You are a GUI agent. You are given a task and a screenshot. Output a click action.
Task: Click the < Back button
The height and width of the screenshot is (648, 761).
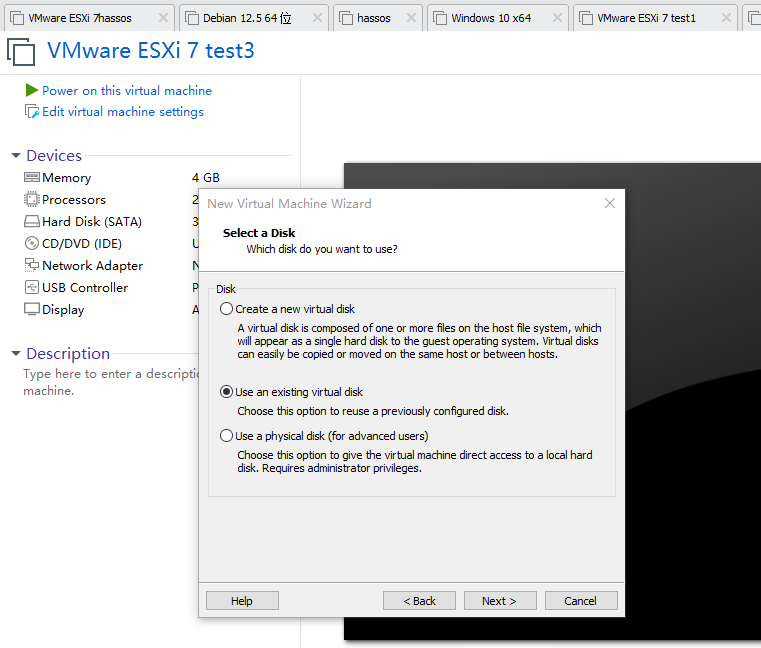click(x=419, y=601)
